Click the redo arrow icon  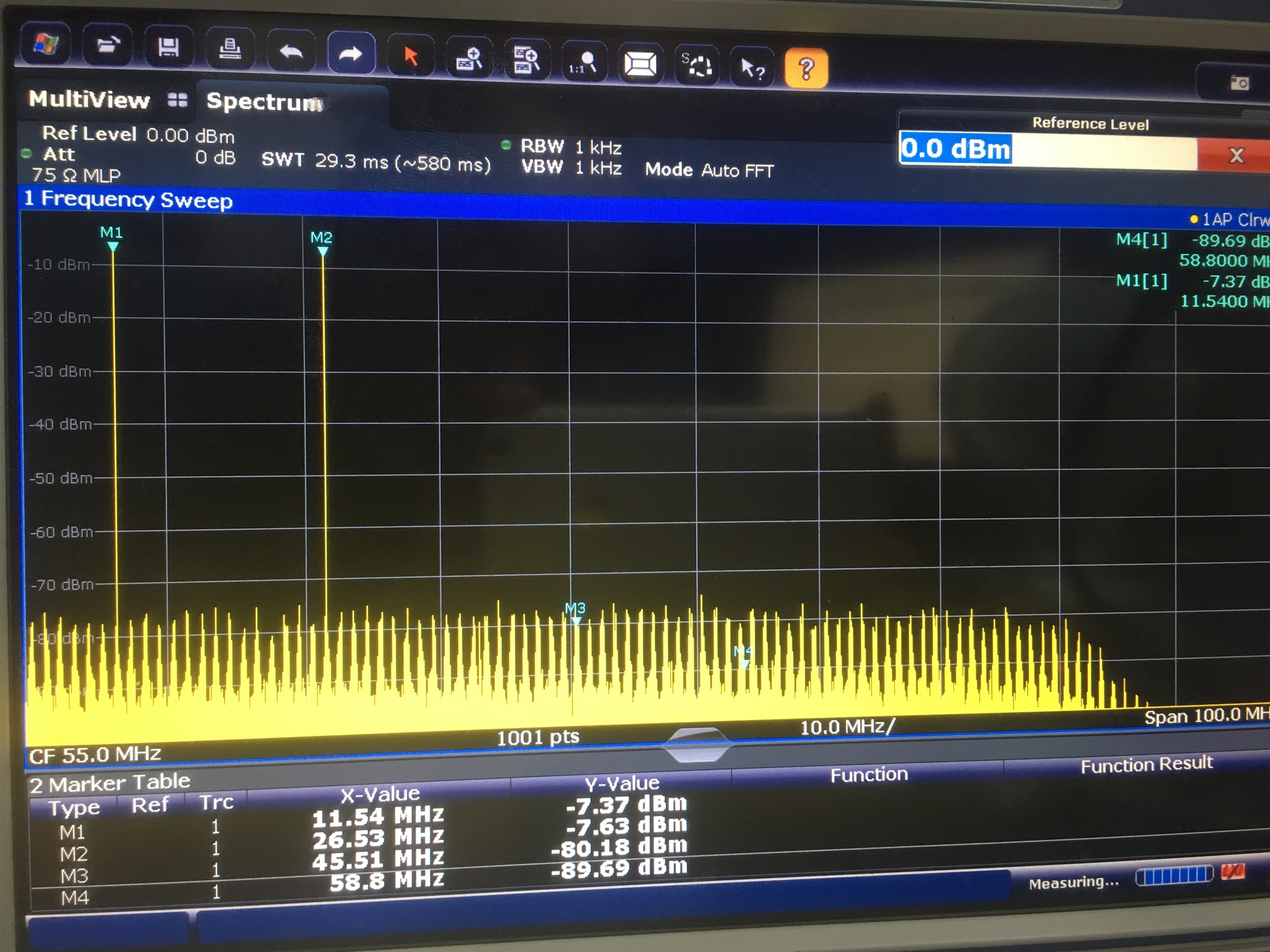(351, 53)
